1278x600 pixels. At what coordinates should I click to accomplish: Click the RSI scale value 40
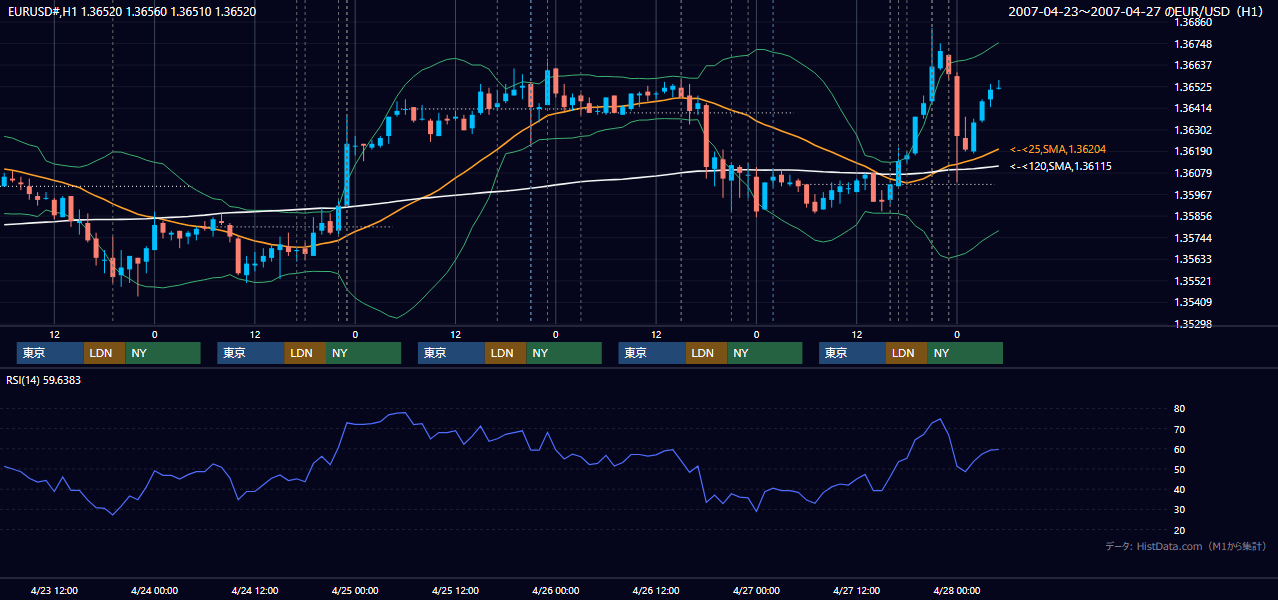pyautogui.click(x=1180, y=489)
